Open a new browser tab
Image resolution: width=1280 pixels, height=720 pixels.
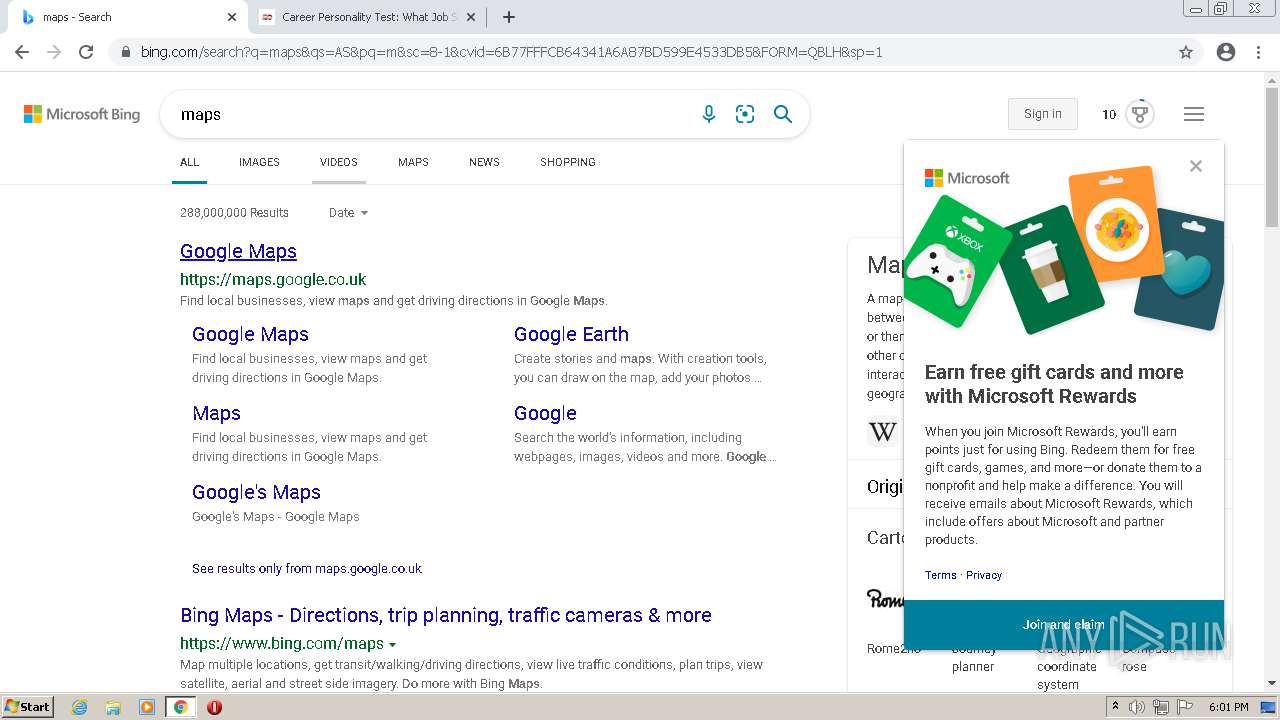pos(509,17)
